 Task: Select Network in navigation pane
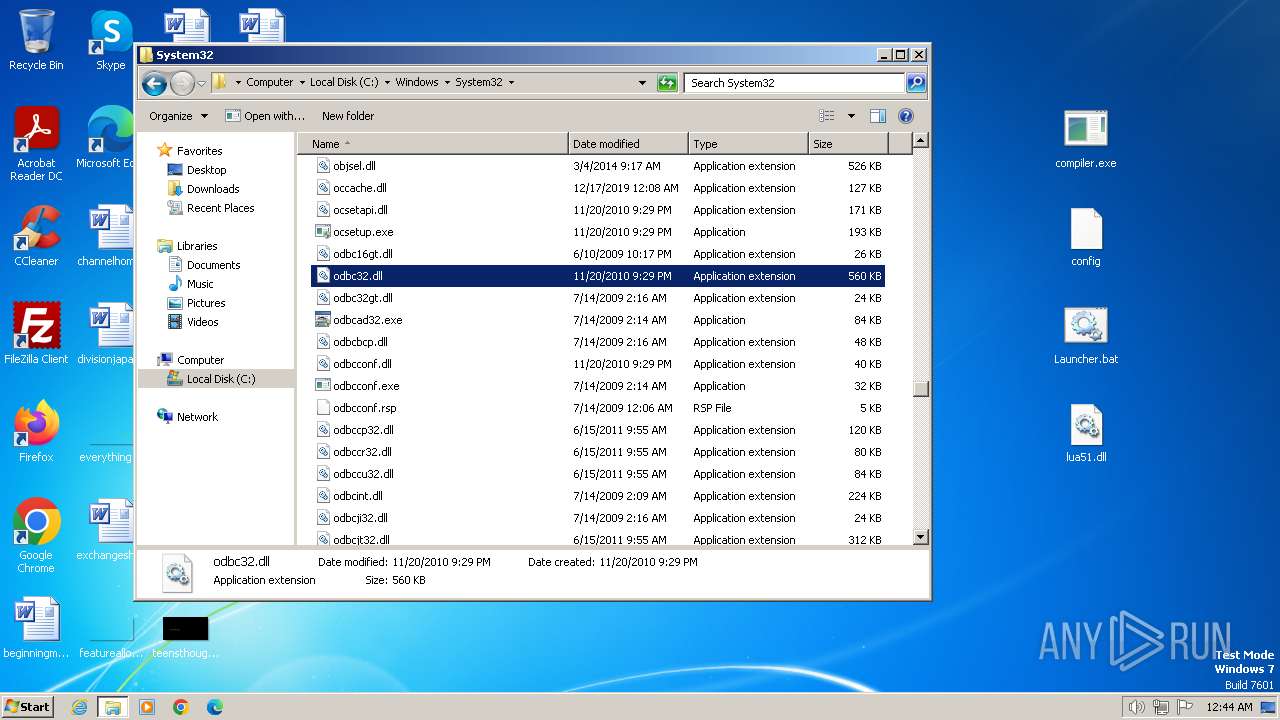197,417
